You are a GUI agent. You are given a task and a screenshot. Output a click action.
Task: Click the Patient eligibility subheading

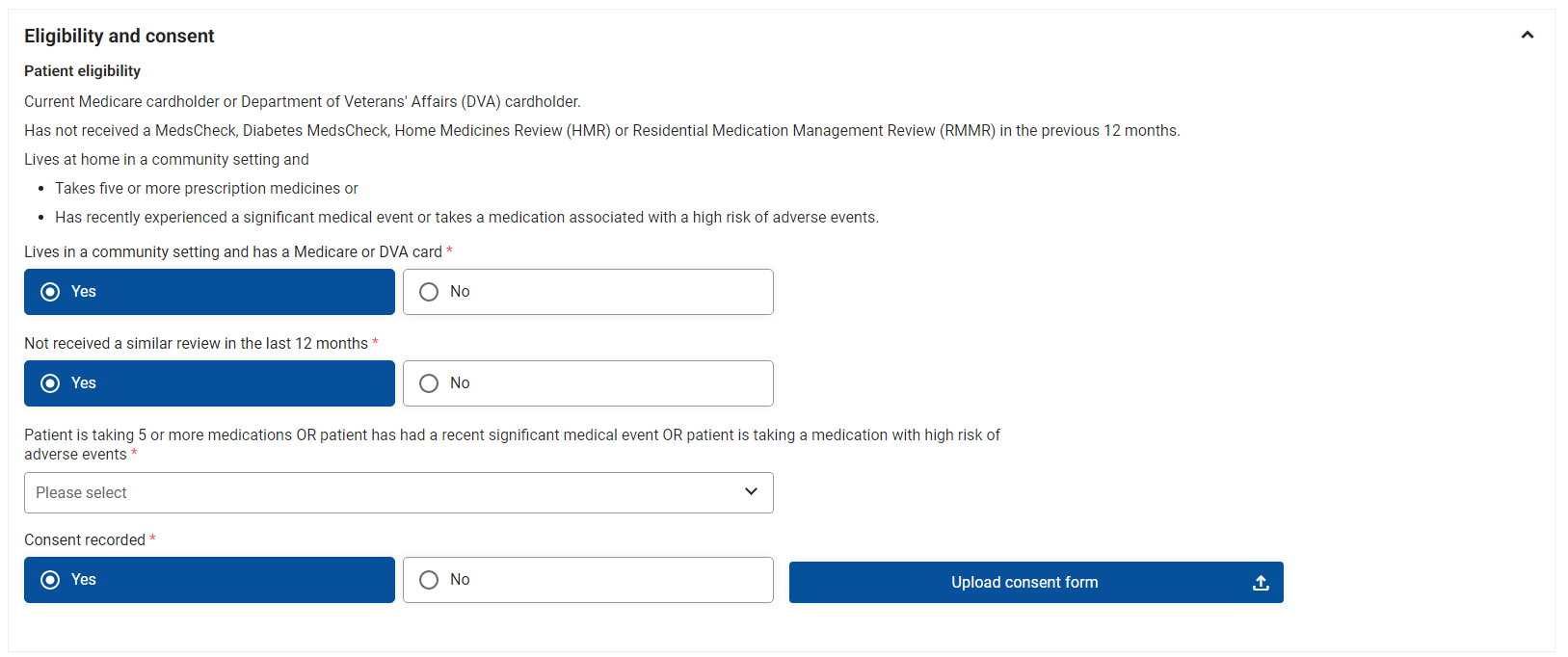click(x=82, y=71)
